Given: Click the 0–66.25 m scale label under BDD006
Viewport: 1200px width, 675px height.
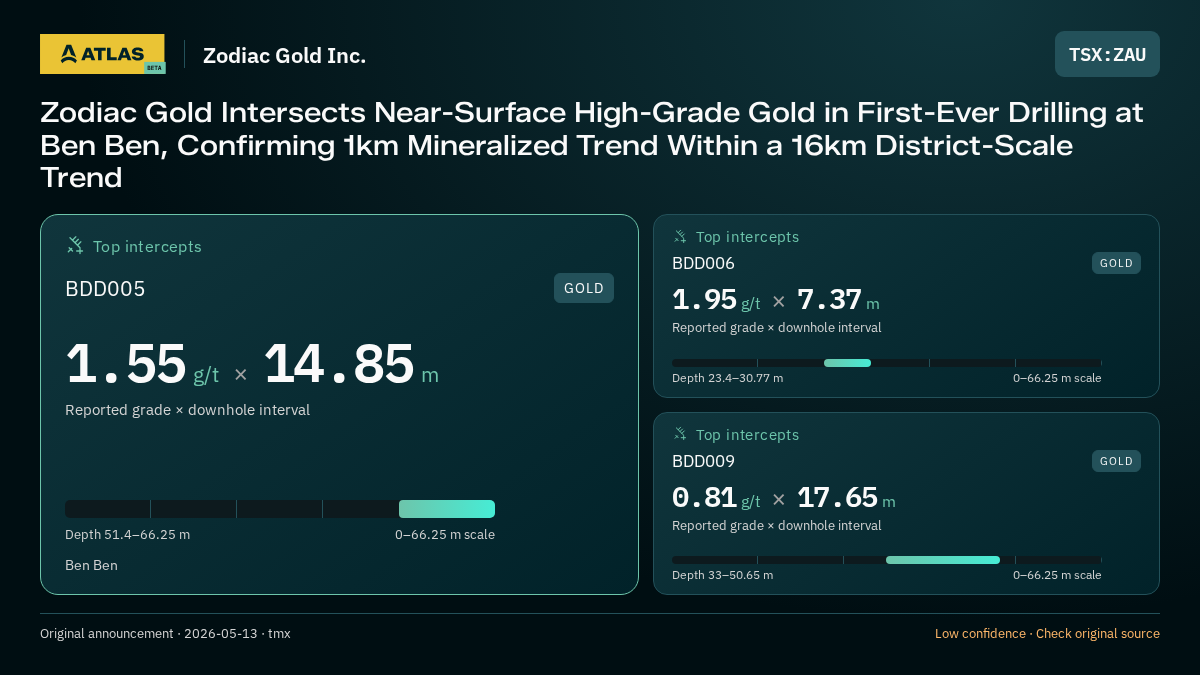Looking at the screenshot, I should (x=1057, y=378).
